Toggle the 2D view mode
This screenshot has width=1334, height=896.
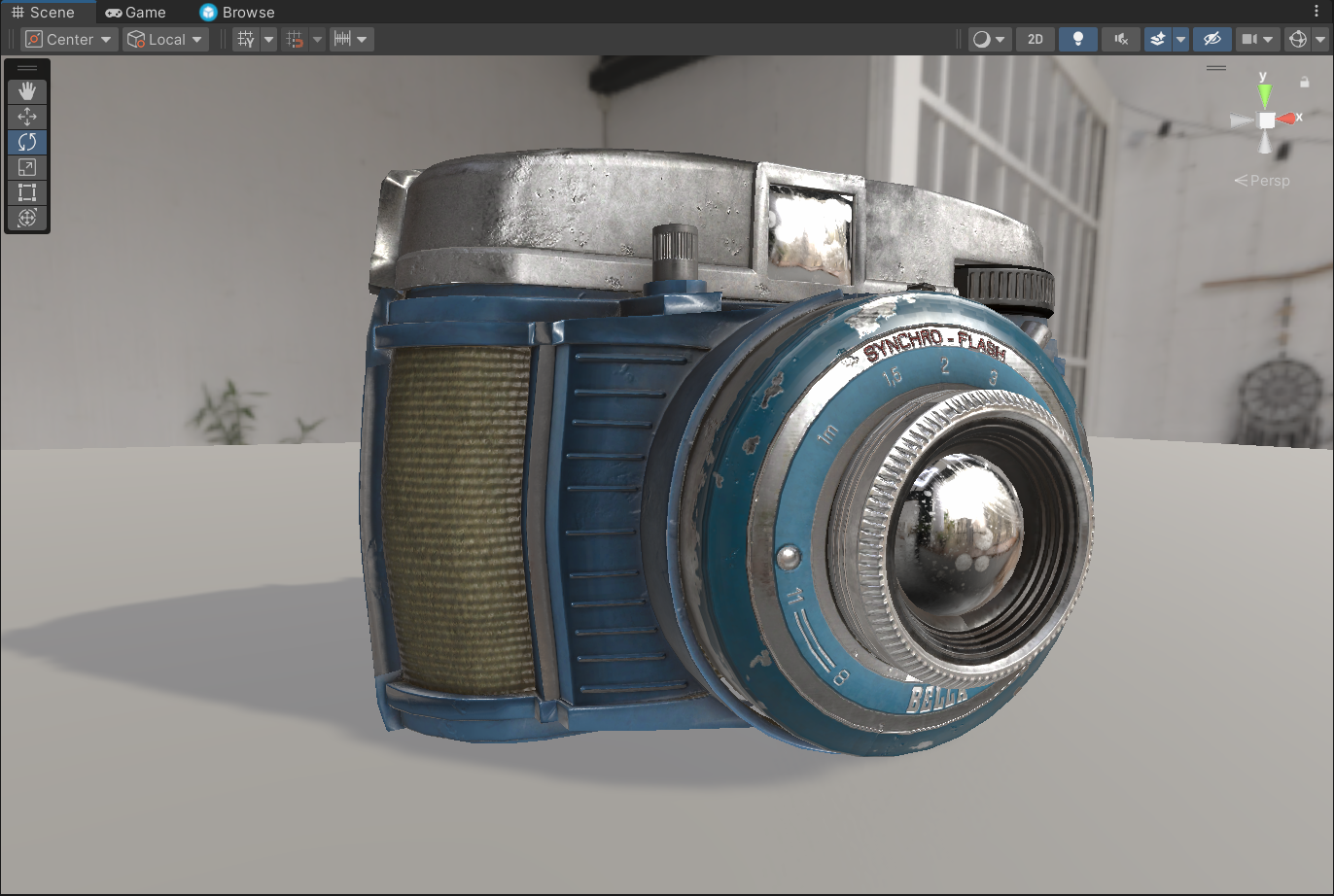click(1036, 40)
